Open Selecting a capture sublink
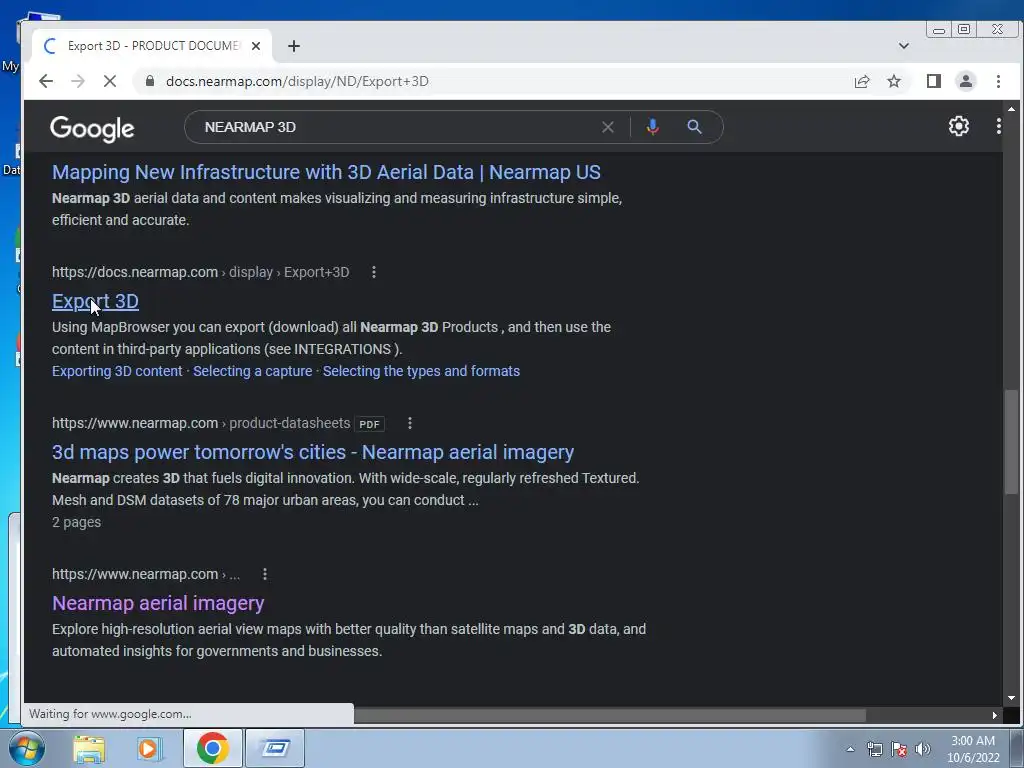This screenshot has height=768, width=1024. coord(253,371)
